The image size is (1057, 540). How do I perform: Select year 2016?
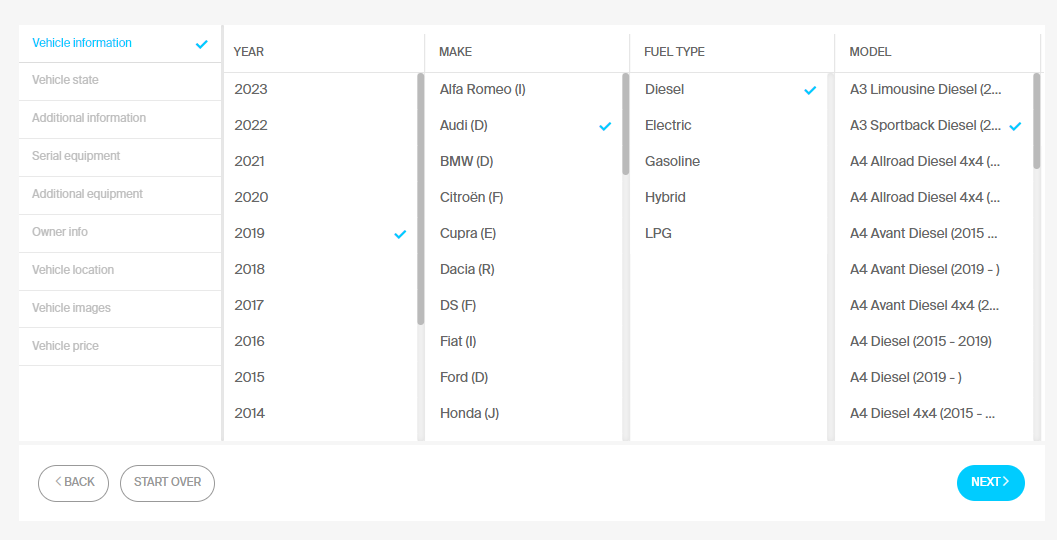(x=320, y=342)
